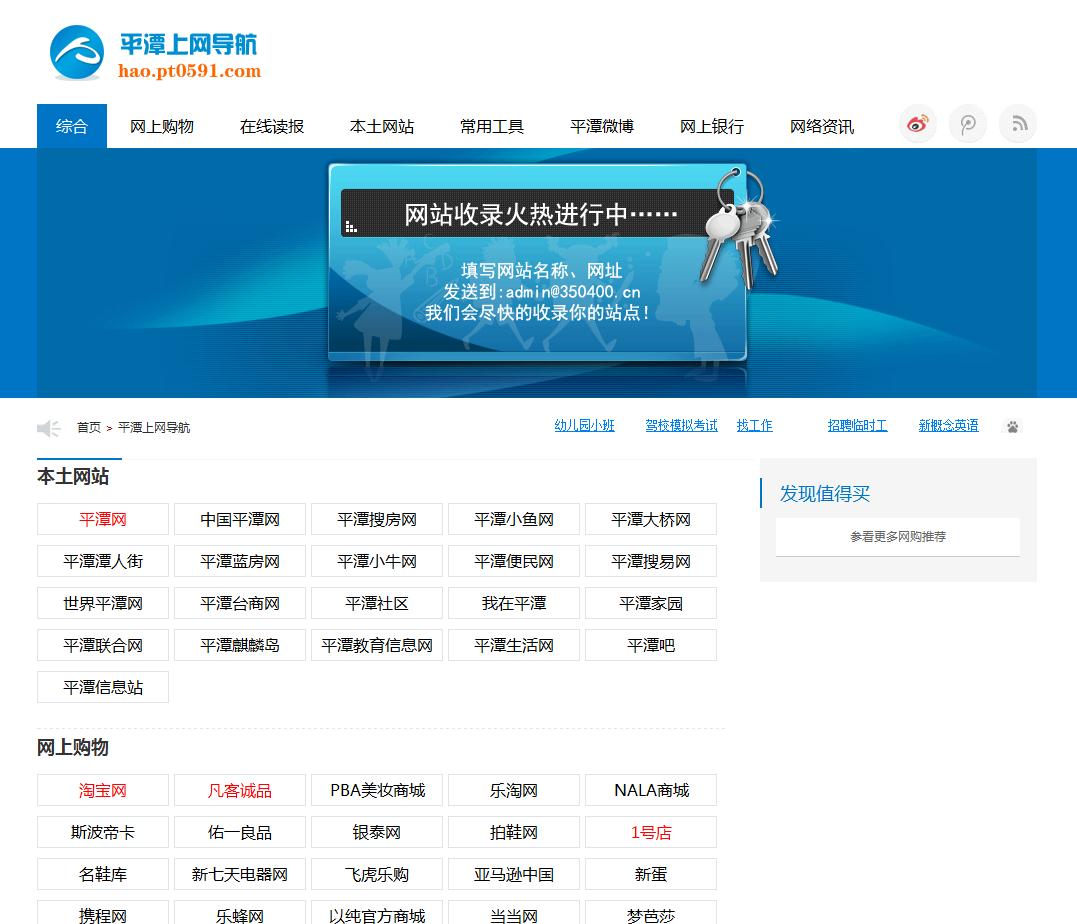Open the 驾校模拟考试 link
This screenshot has width=1077, height=924.
(x=682, y=425)
